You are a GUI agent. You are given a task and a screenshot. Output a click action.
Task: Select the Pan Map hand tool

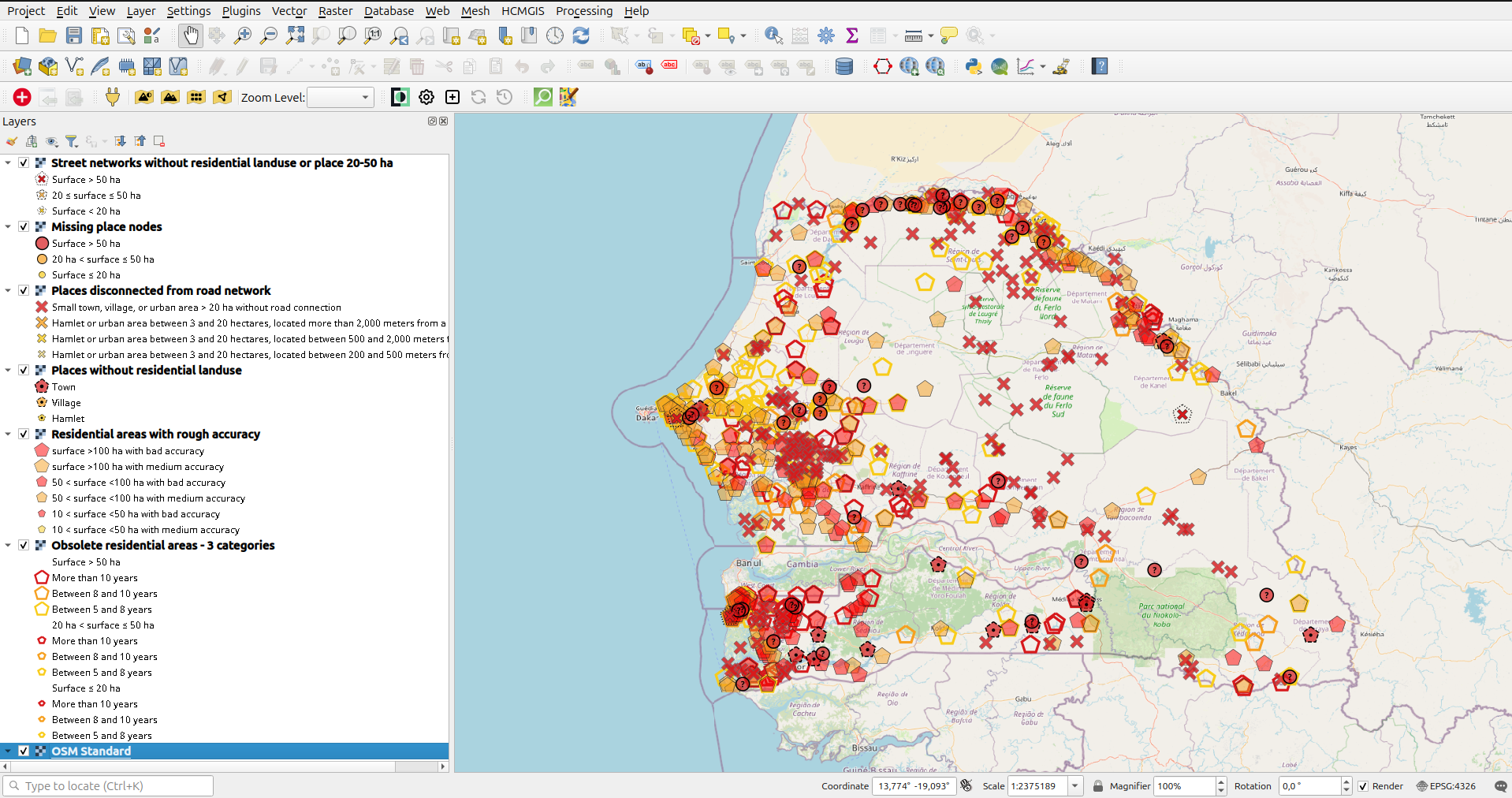click(191, 35)
